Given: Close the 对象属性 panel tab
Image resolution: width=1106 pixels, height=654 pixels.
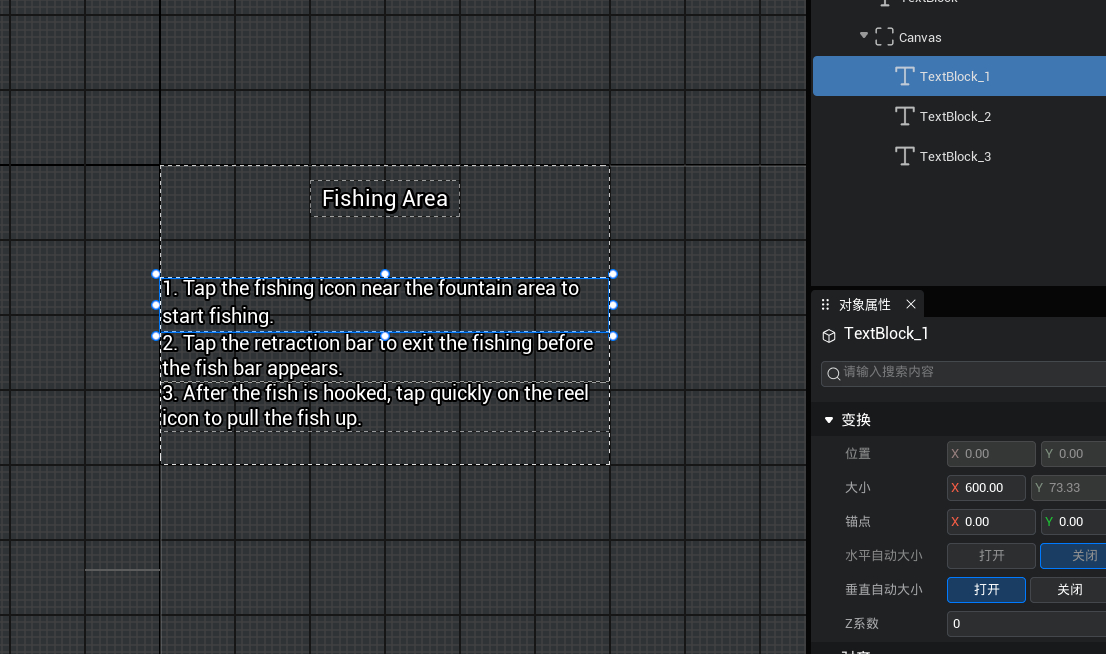Looking at the screenshot, I should pyautogui.click(x=911, y=304).
